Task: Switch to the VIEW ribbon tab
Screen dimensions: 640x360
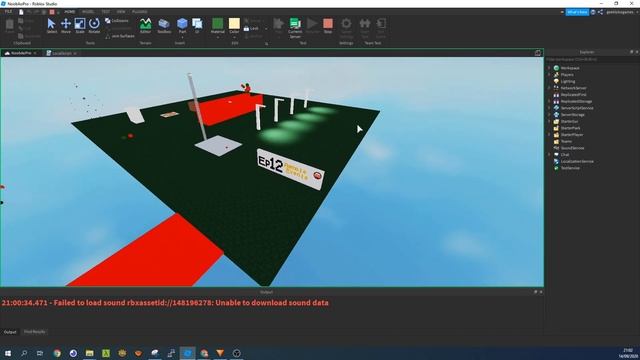Action: [x=121, y=12]
